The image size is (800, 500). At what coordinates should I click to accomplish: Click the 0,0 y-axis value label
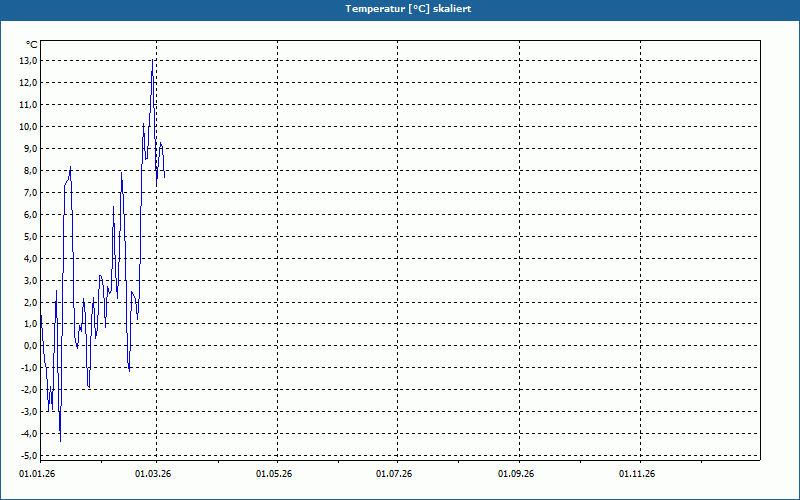pyautogui.click(x=30, y=346)
